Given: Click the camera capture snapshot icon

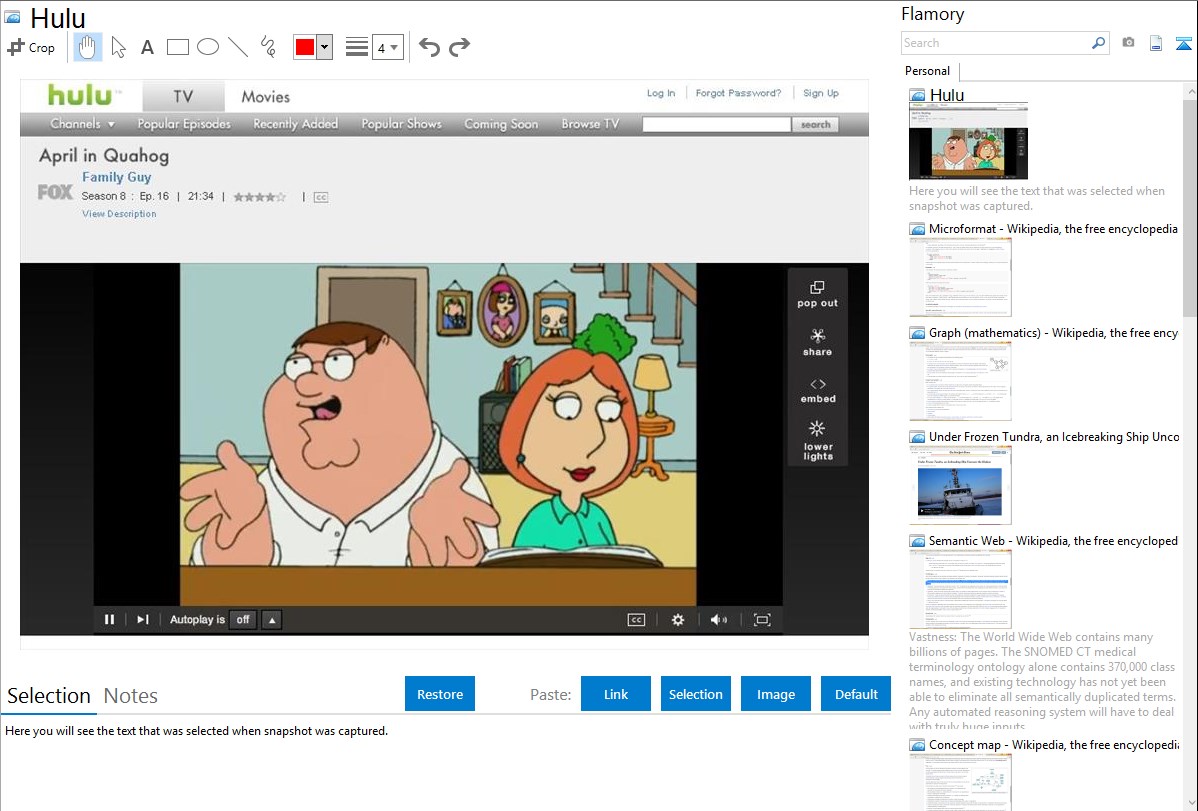Looking at the screenshot, I should pyautogui.click(x=1128, y=43).
